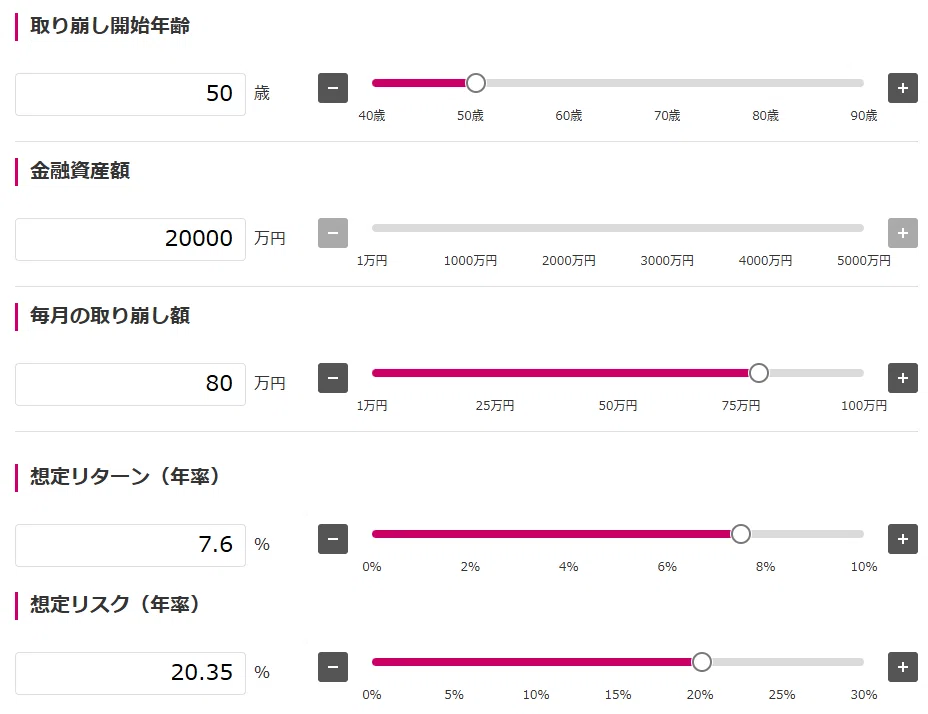Click the risk rate field showing 20.35

(130, 673)
